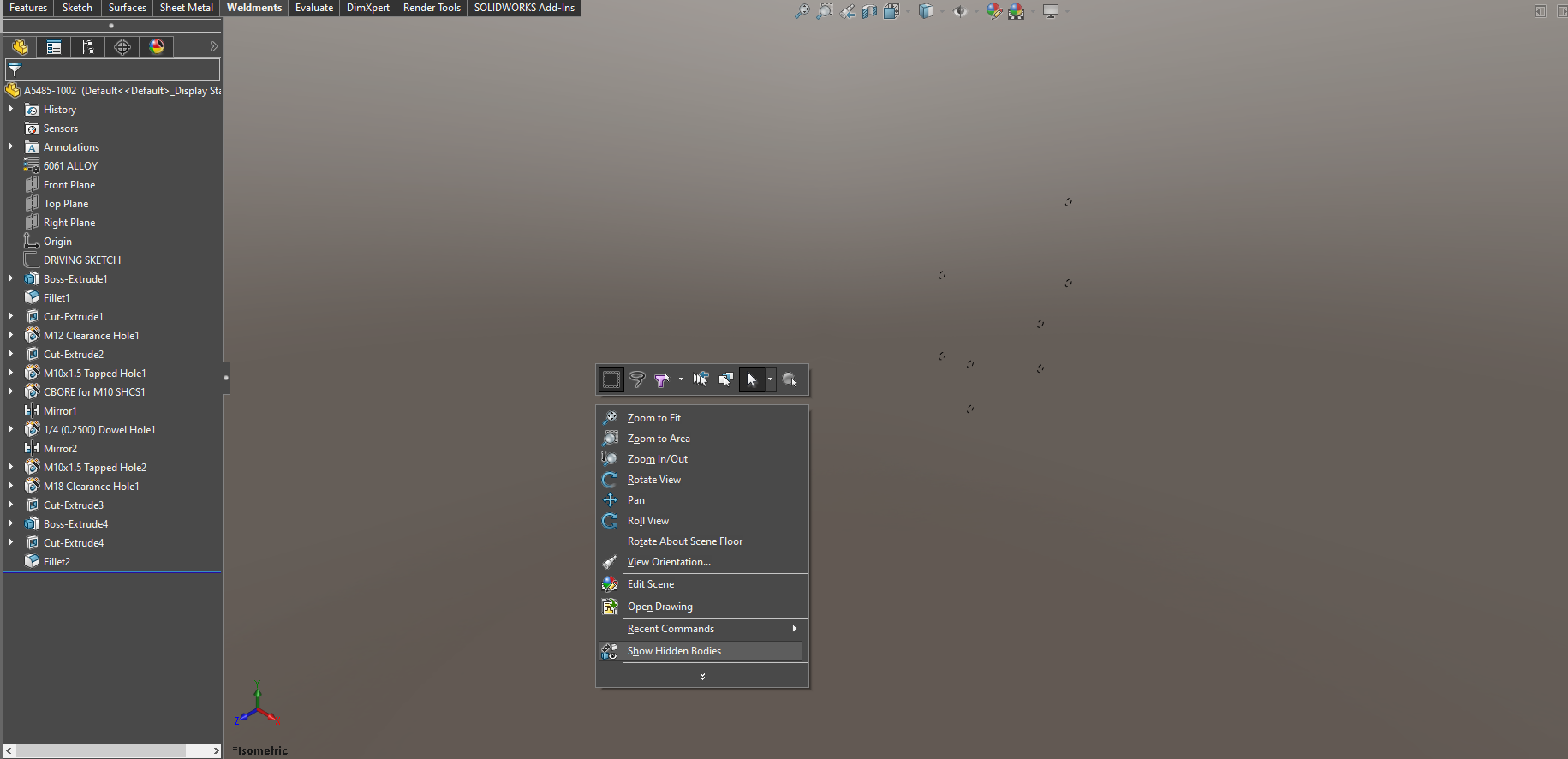Expand the Annotations tree node

11,146
